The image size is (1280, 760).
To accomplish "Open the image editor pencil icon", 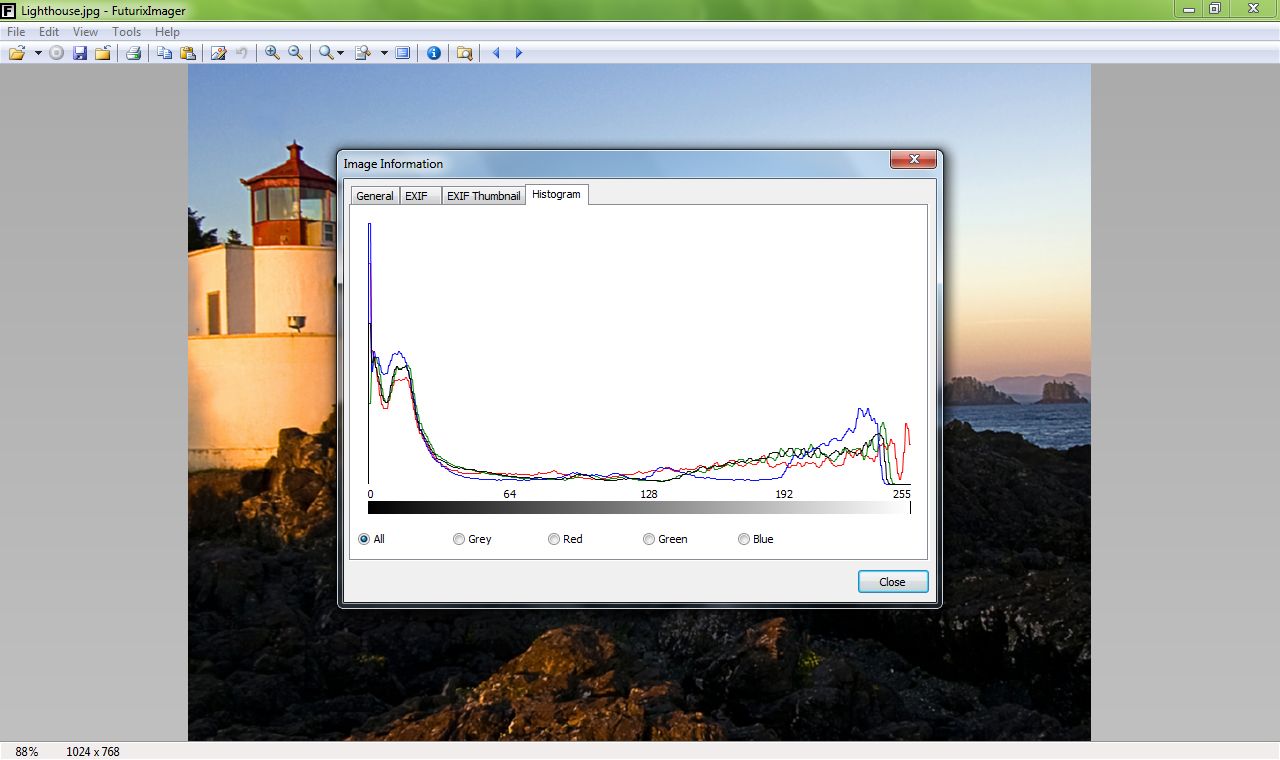I will tap(218, 53).
